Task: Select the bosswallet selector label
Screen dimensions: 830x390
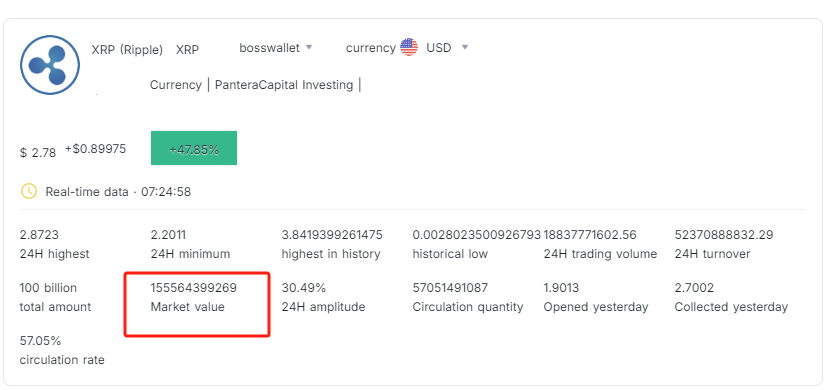Action: point(269,48)
